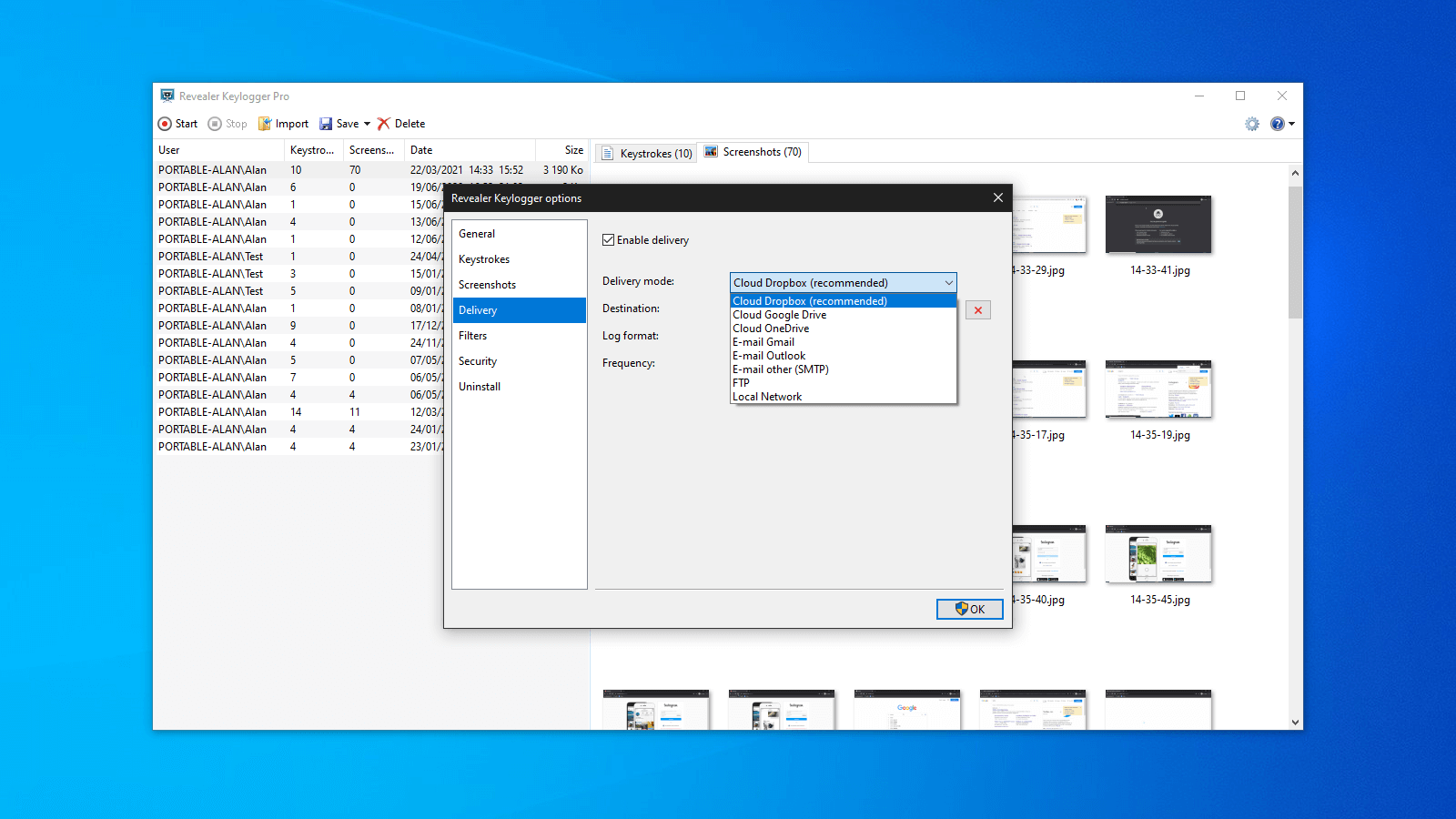Sort by the Size column header
The height and width of the screenshot is (819, 1456).
pyautogui.click(x=562, y=150)
